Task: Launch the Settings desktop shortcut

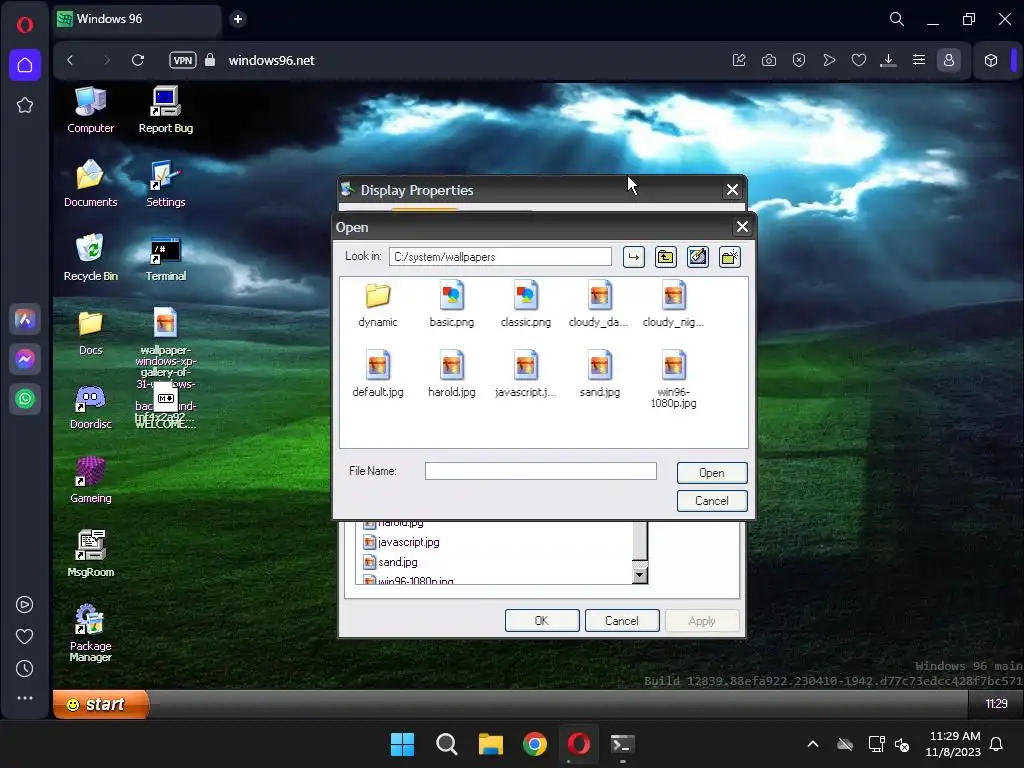Action: coord(165,184)
